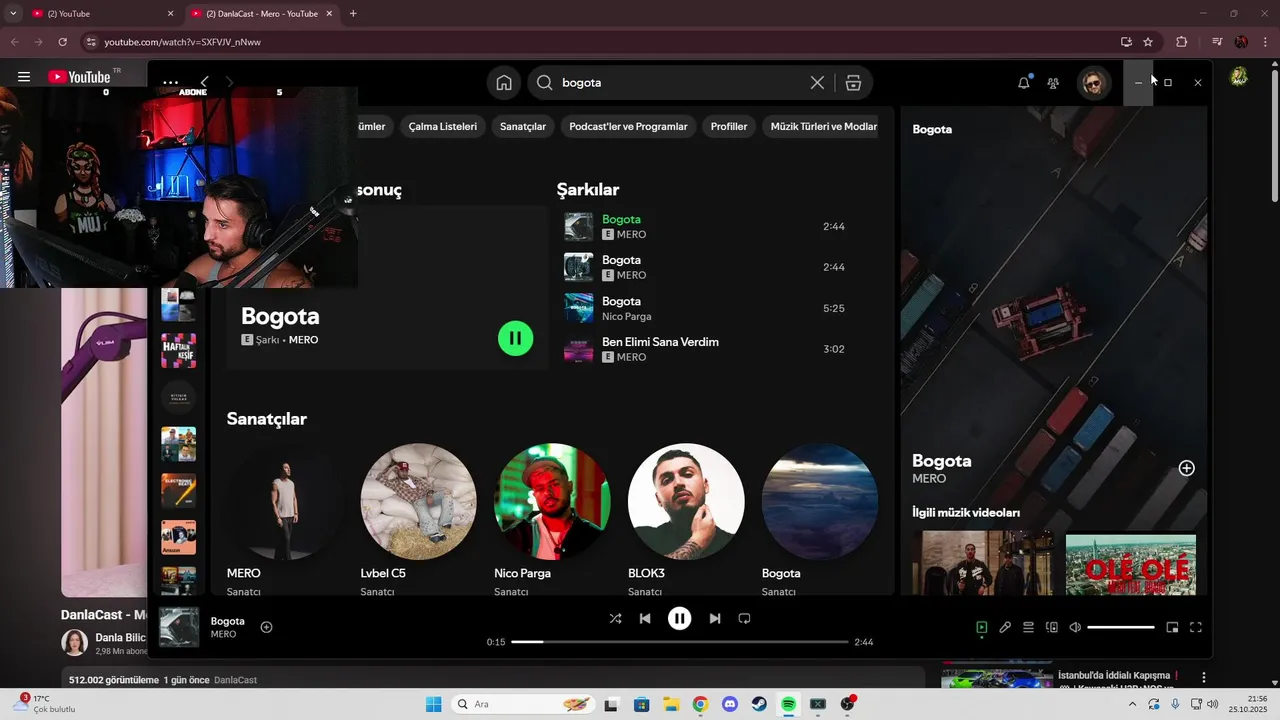This screenshot has width=1280, height=720.
Task: Open the play queue
Action: [x=1028, y=628]
